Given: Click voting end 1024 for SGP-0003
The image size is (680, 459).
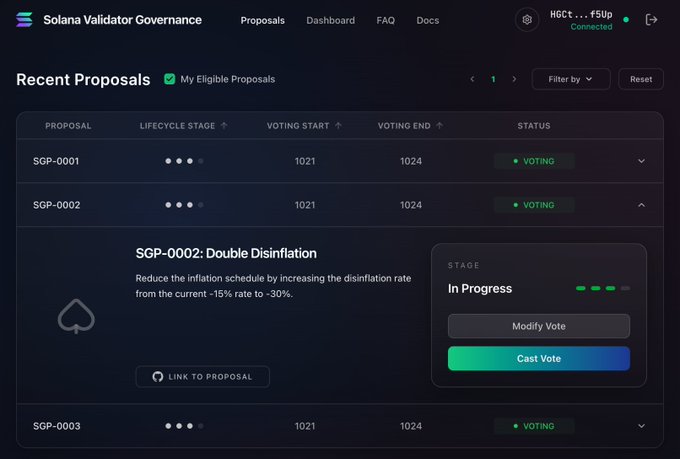Looking at the screenshot, I should pos(411,426).
